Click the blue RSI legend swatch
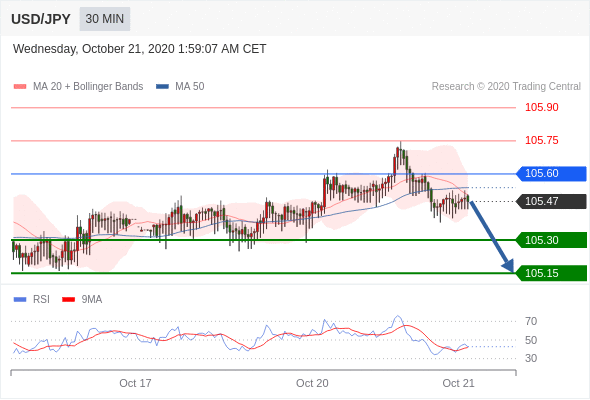This screenshot has height=400, width=590. (x=20, y=300)
